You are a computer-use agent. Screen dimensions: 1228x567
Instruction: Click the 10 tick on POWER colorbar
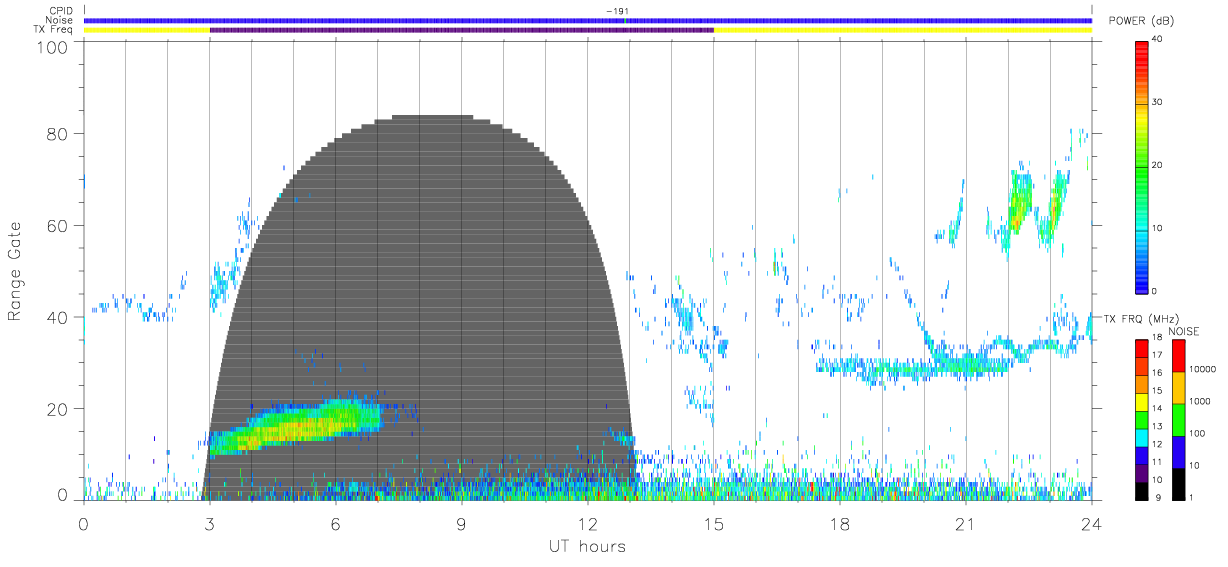click(1157, 228)
